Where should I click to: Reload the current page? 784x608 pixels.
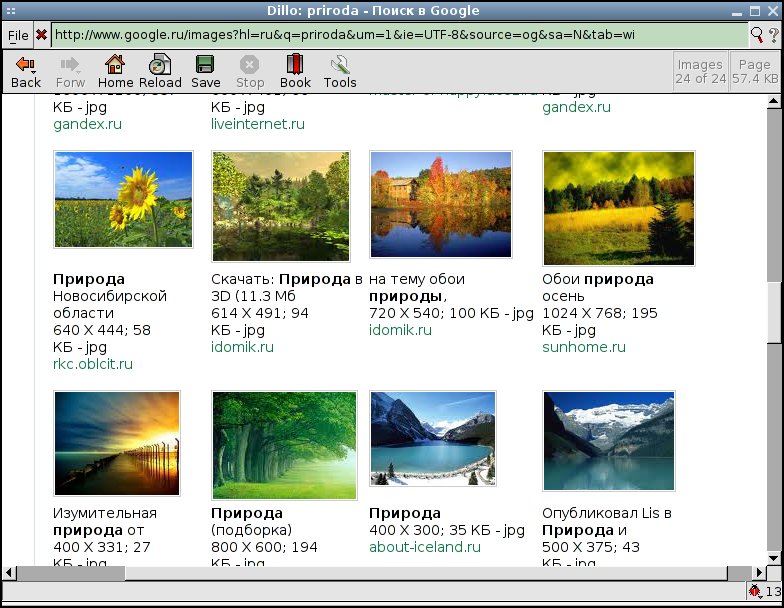pos(160,72)
